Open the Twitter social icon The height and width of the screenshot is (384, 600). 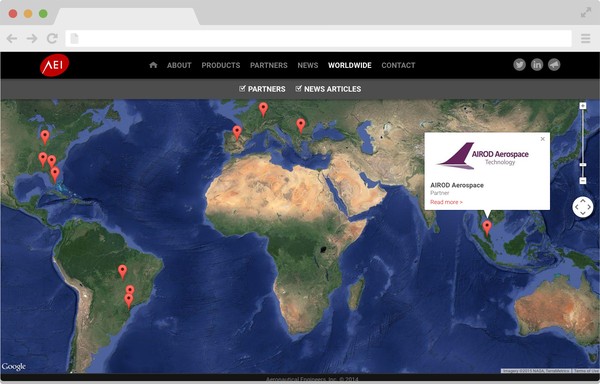pyautogui.click(x=519, y=65)
